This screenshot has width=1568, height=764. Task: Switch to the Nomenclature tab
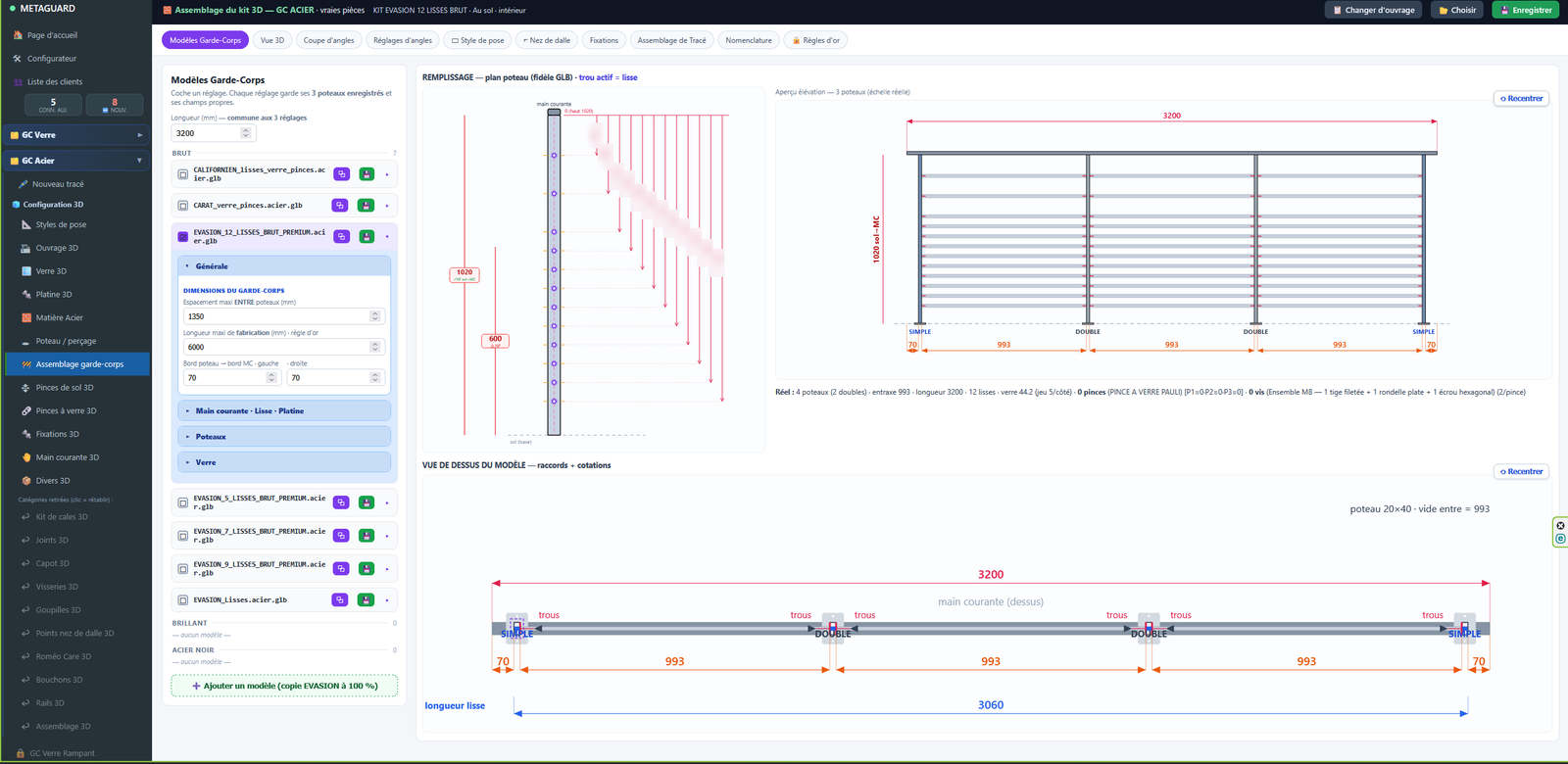click(x=749, y=40)
